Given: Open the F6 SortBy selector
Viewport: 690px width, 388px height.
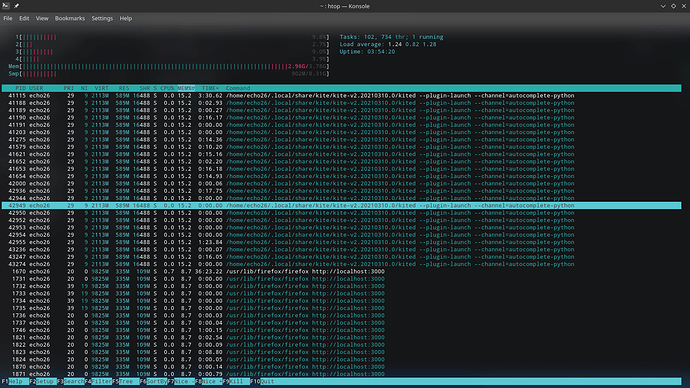Looking at the screenshot, I should coord(153,381).
